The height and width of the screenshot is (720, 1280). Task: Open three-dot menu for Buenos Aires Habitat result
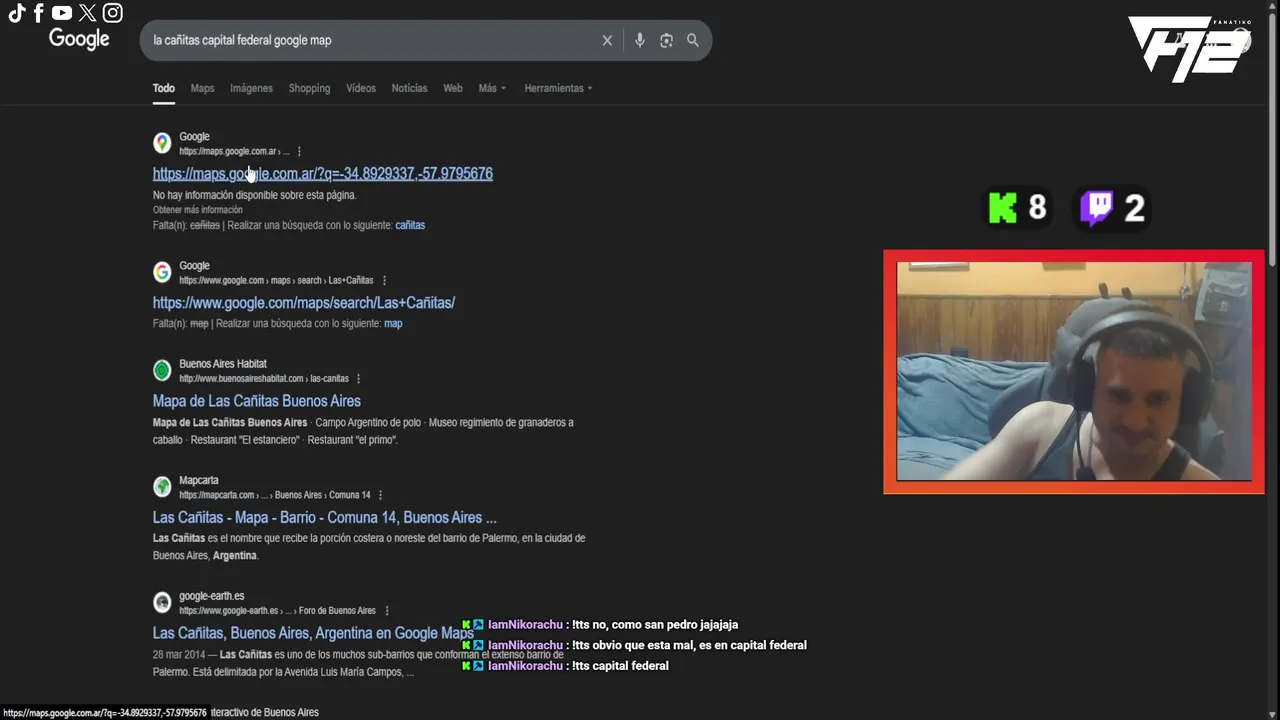[x=358, y=379]
